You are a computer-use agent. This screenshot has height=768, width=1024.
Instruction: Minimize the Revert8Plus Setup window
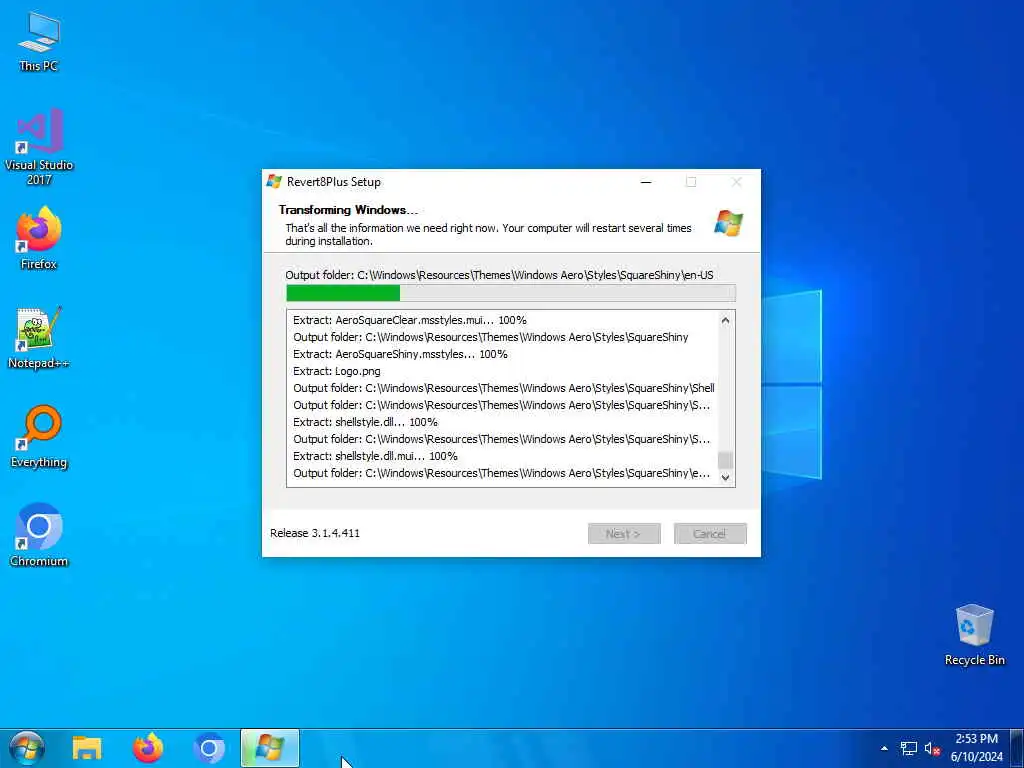click(646, 182)
